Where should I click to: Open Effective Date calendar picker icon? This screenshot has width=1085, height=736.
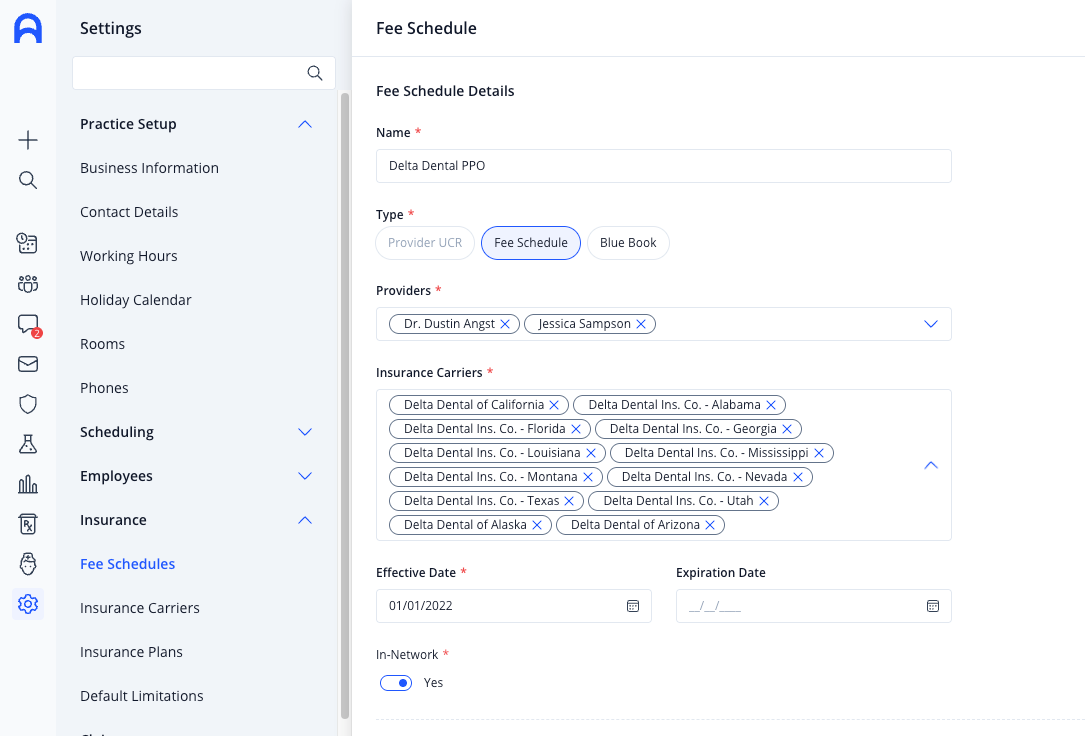tap(632, 606)
